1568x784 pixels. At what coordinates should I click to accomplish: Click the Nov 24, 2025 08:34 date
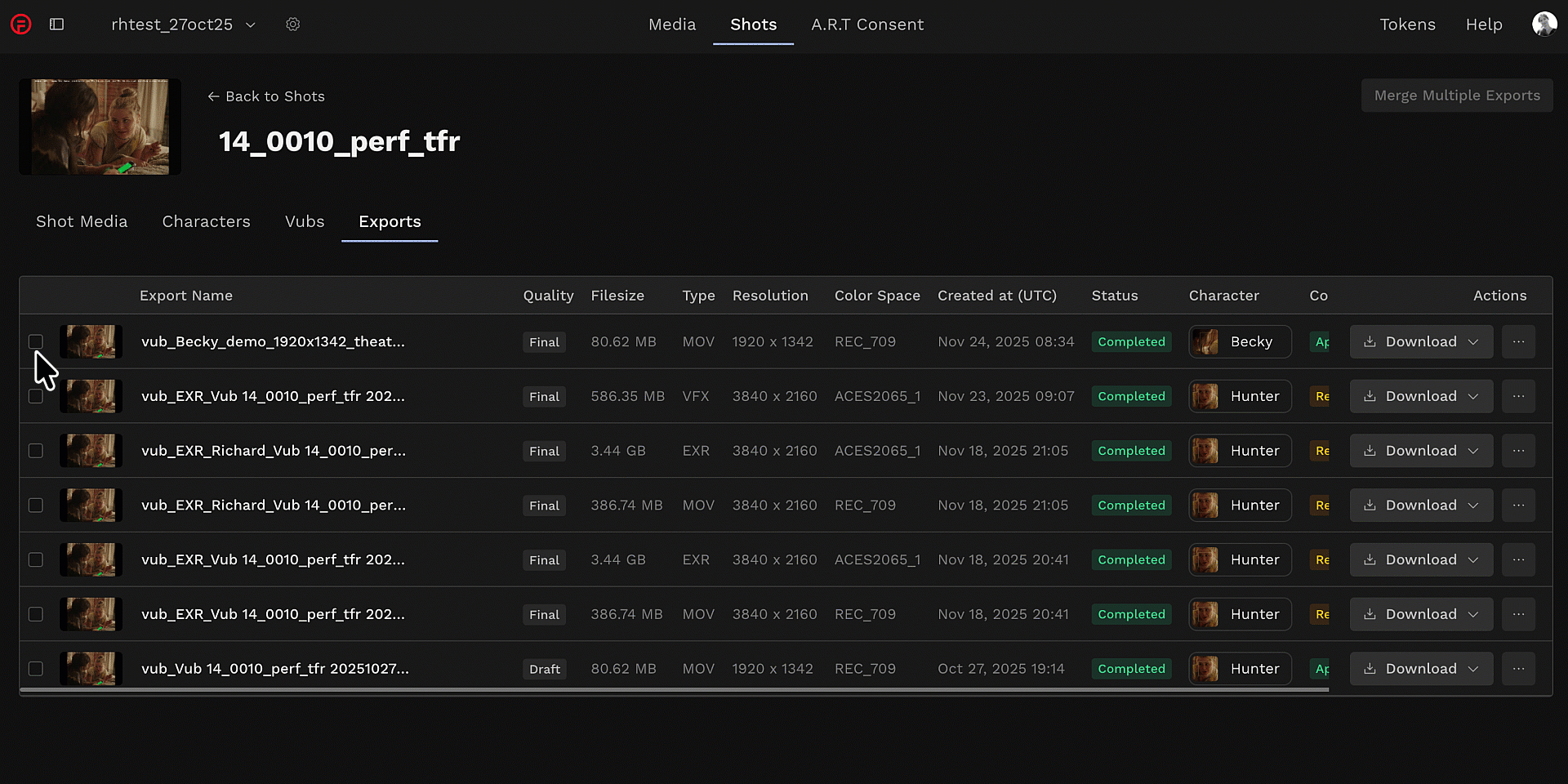(1006, 341)
